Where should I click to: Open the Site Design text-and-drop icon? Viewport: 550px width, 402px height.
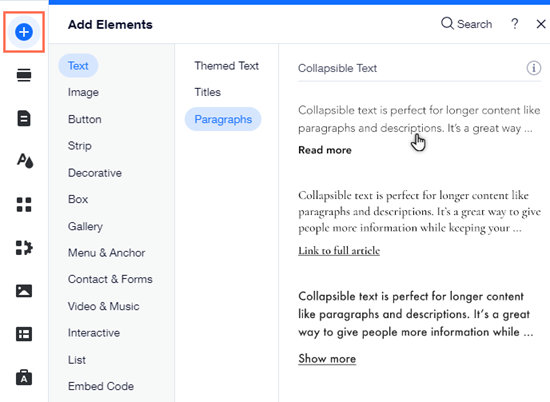pos(25,161)
